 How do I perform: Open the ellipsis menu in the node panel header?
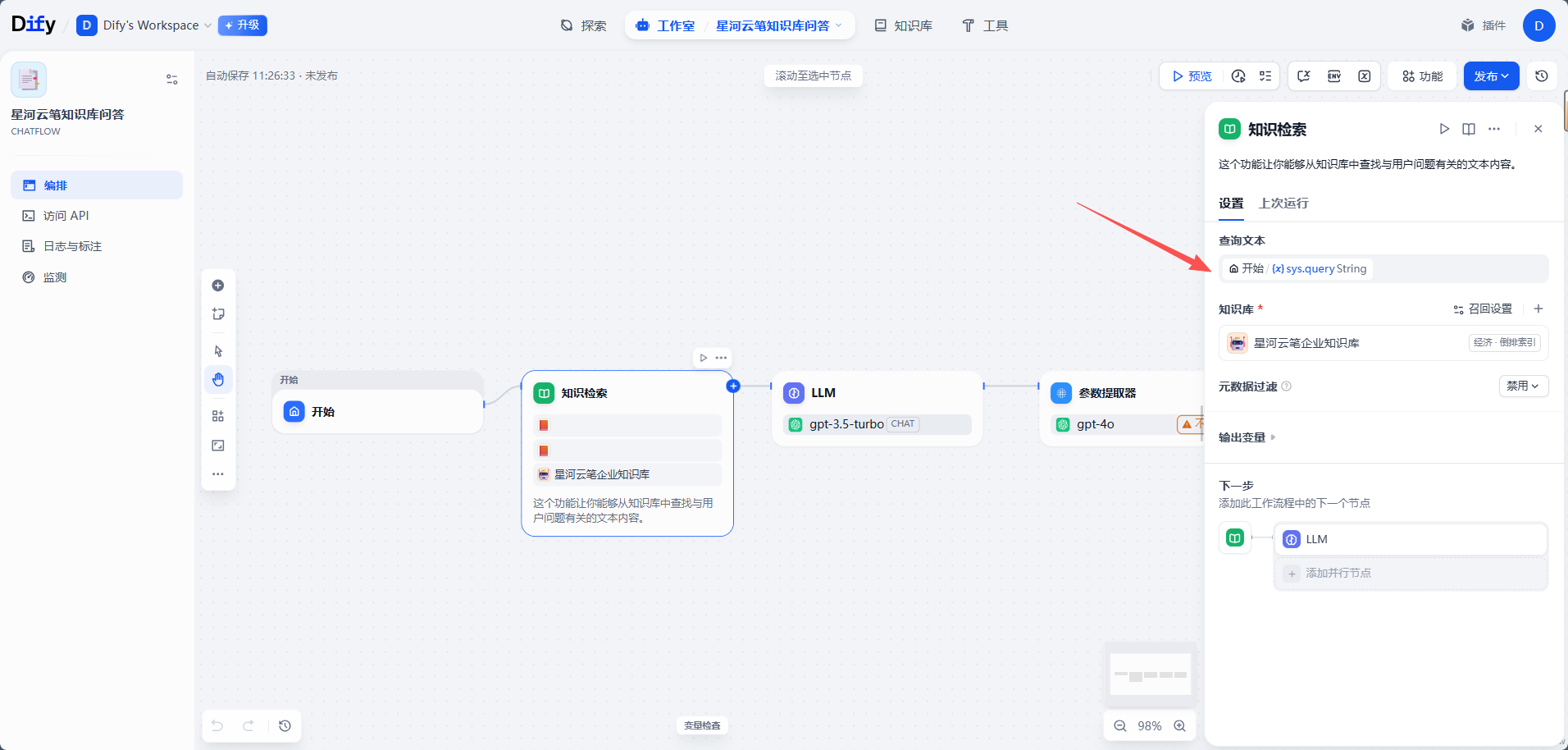[1494, 129]
